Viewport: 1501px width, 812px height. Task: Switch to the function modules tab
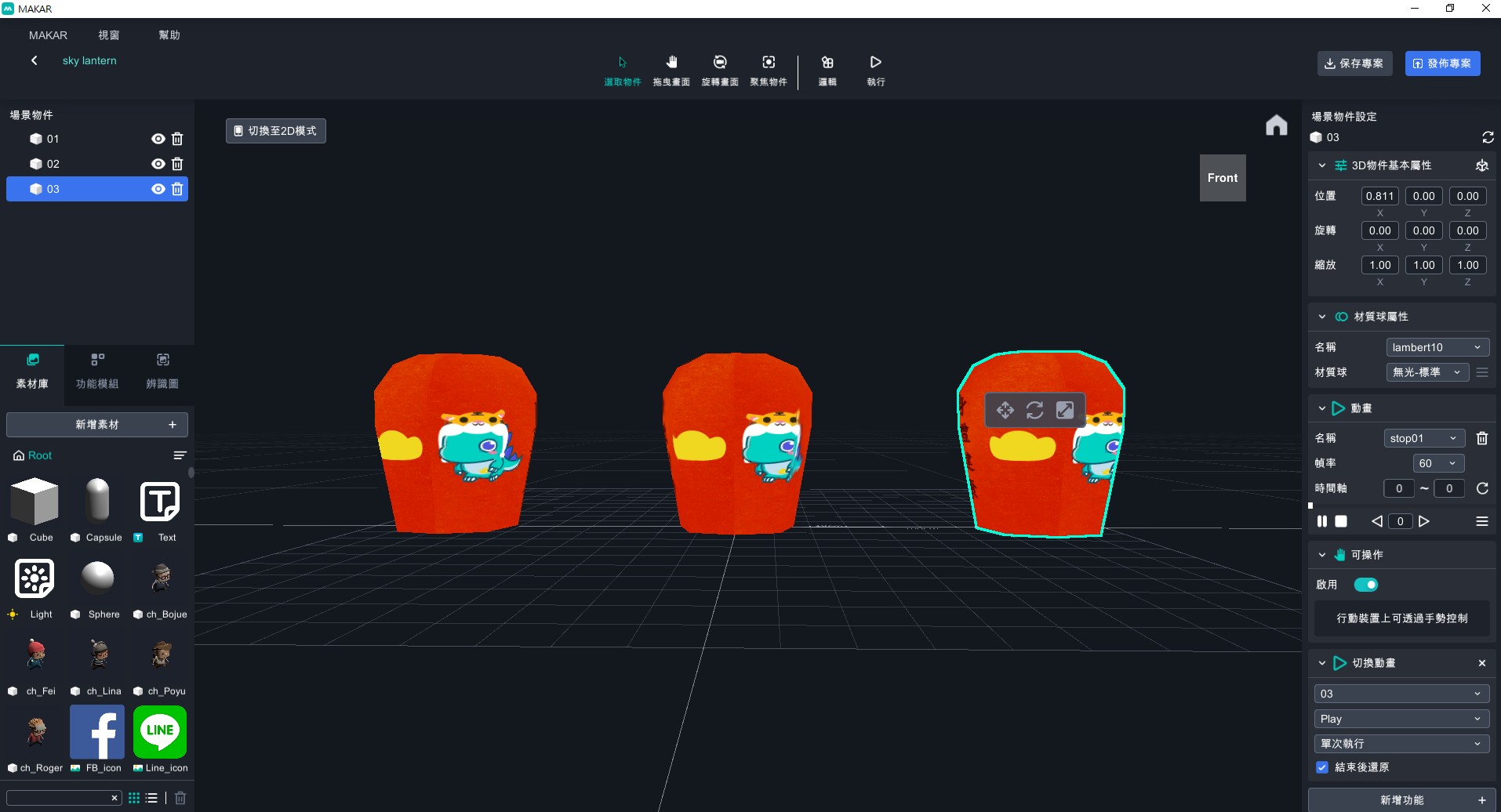pos(97,370)
